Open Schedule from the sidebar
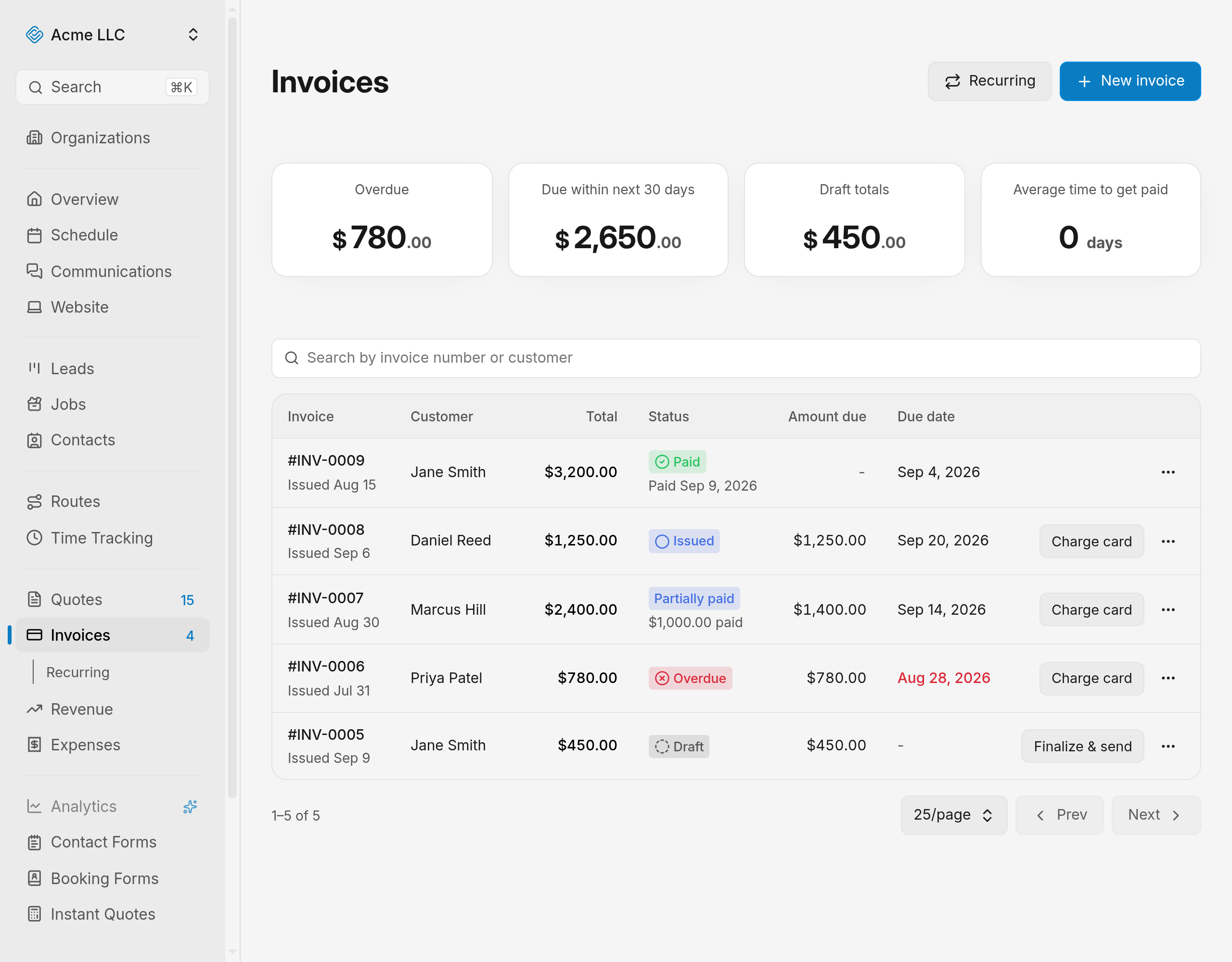 [112, 235]
